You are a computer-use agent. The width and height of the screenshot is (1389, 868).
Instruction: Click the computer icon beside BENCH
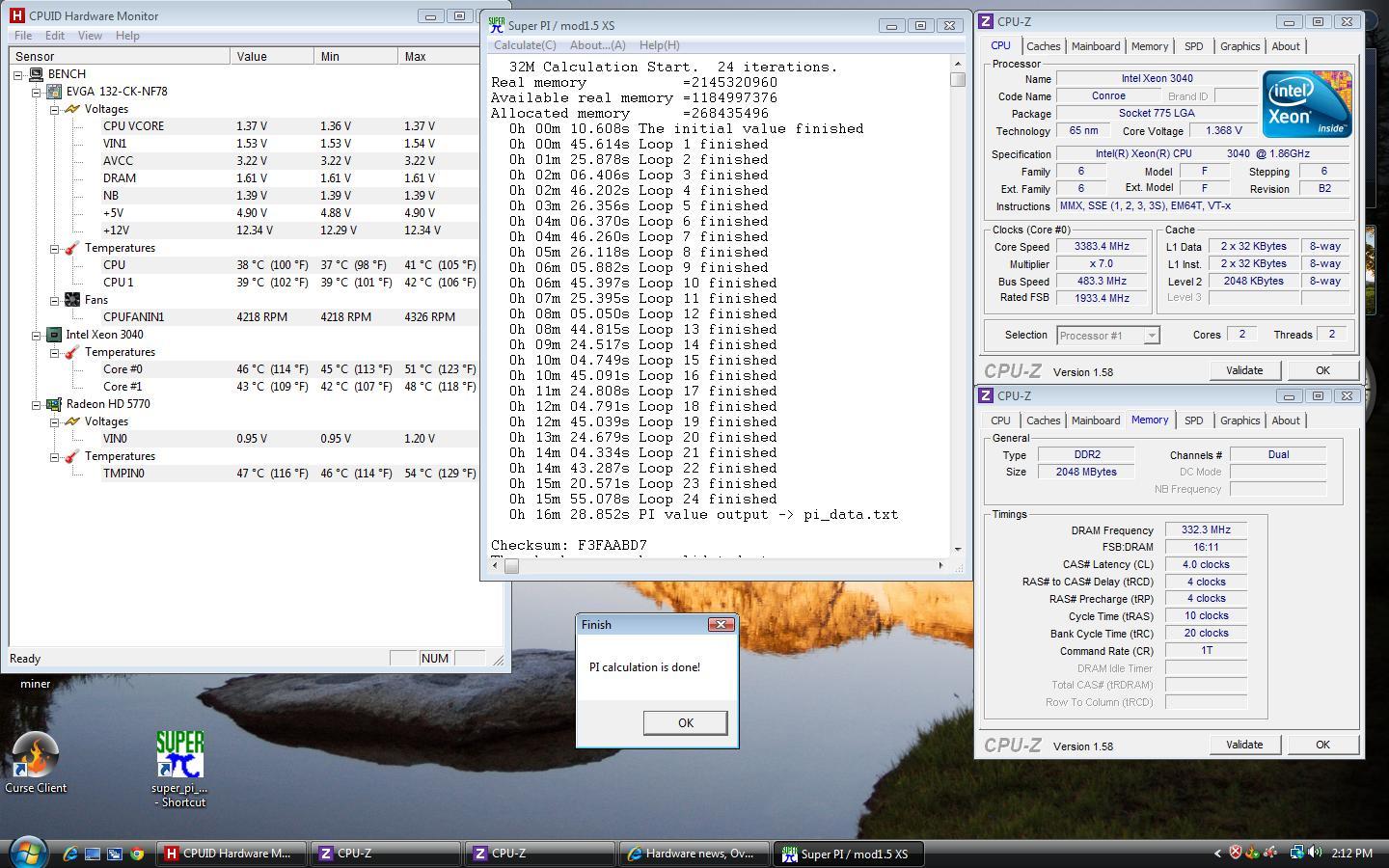tap(37, 74)
